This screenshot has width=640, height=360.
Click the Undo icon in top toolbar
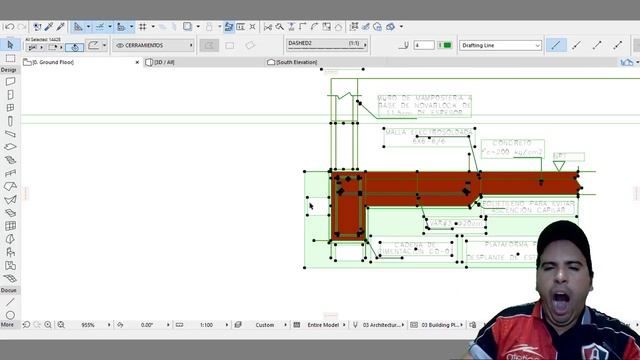click(x=9, y=27)
